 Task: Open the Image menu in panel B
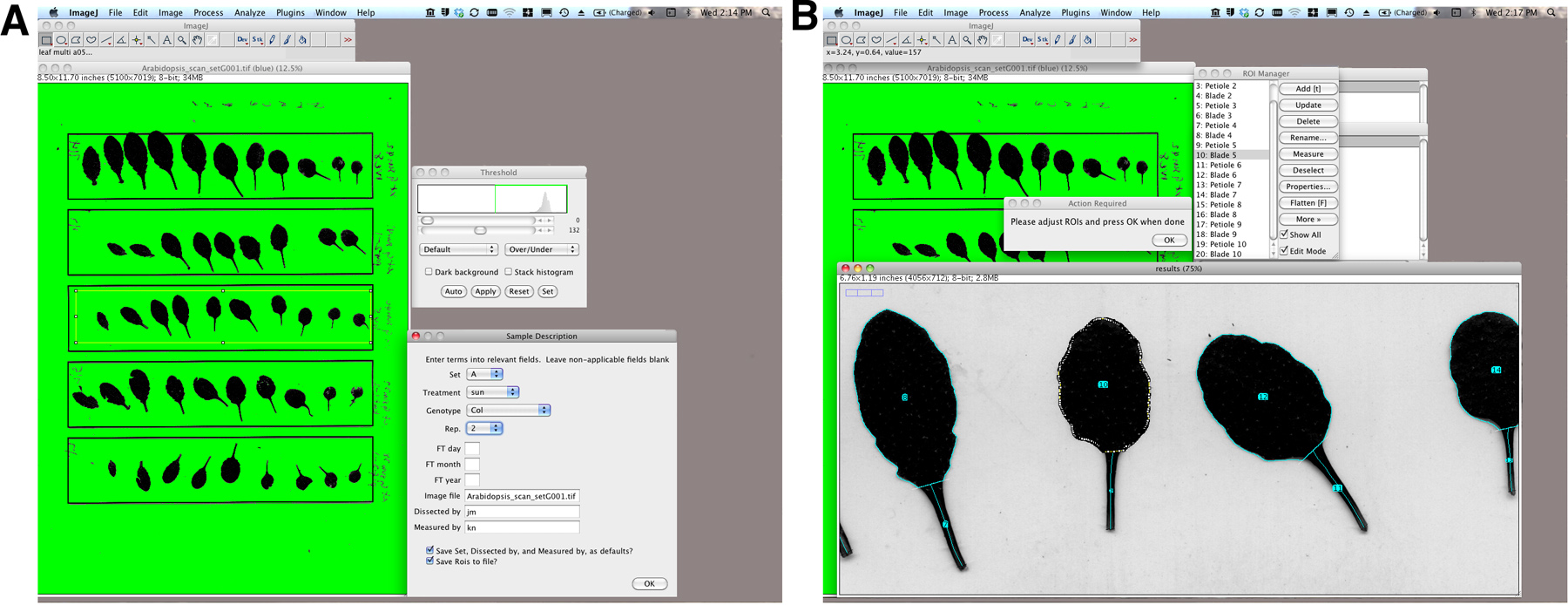(956, 13)
